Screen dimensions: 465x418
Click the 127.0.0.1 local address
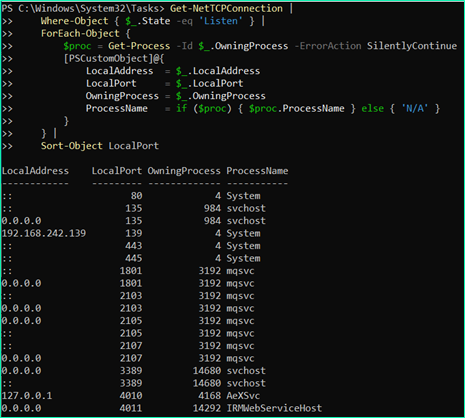pyautogui.click(x=27, y=396)
